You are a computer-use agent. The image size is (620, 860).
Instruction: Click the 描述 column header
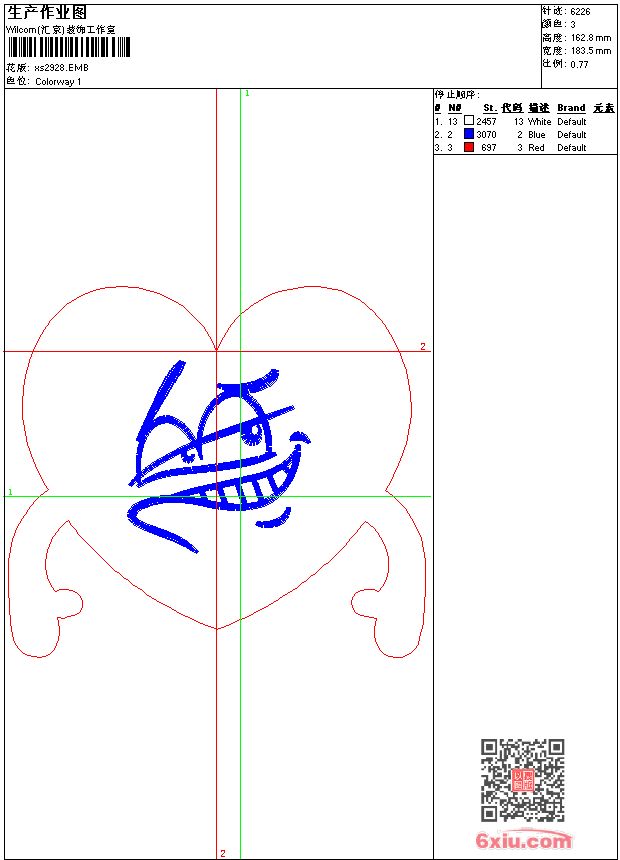pos(539,108)
